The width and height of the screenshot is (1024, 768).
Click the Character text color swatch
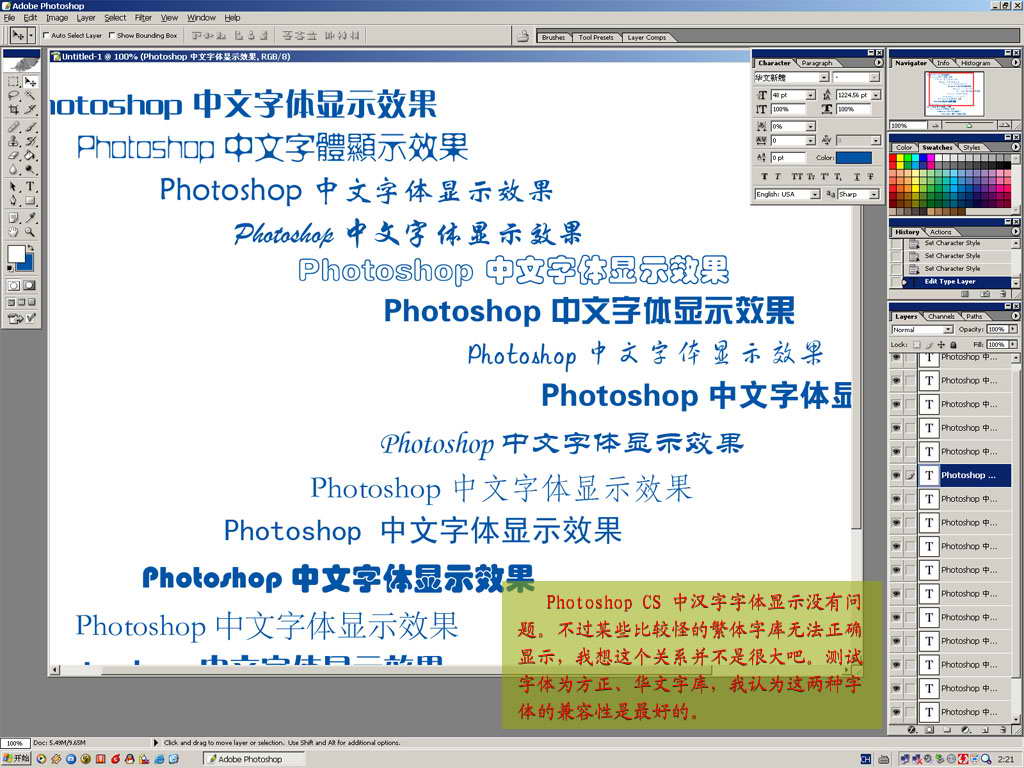tap(854, 157)
